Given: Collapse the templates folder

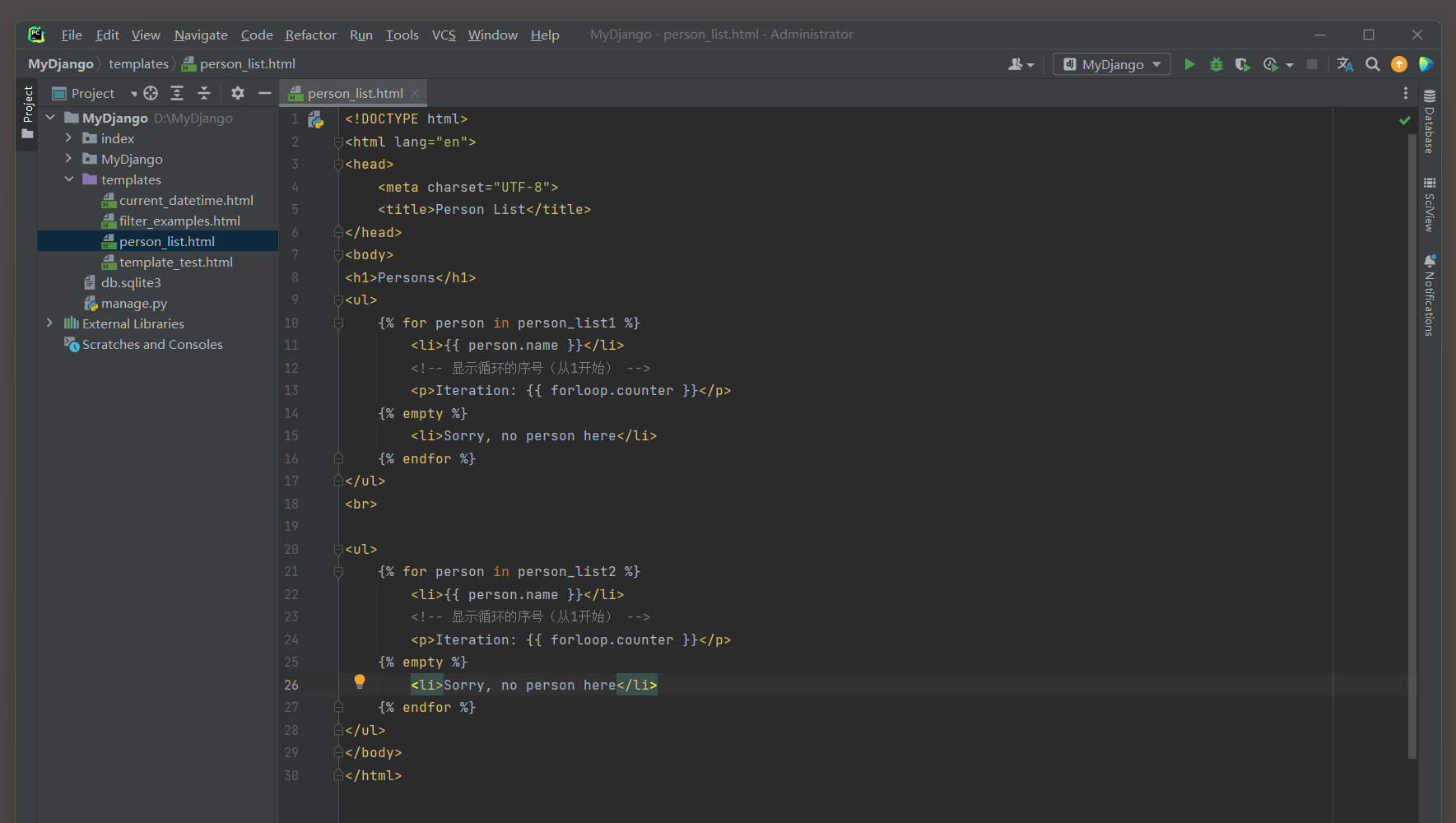Looking at the screenshot, I should point(69,179).
